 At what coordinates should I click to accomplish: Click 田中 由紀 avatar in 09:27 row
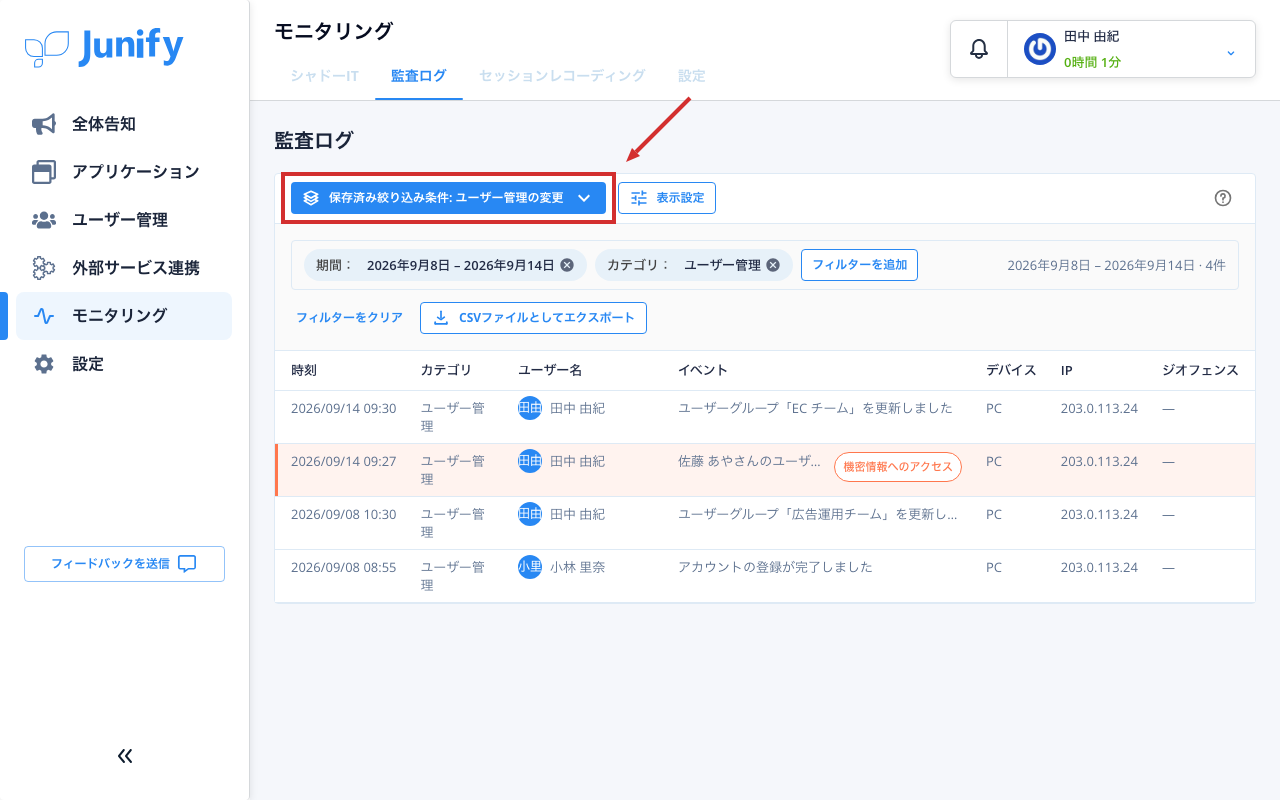click(530, 461)
